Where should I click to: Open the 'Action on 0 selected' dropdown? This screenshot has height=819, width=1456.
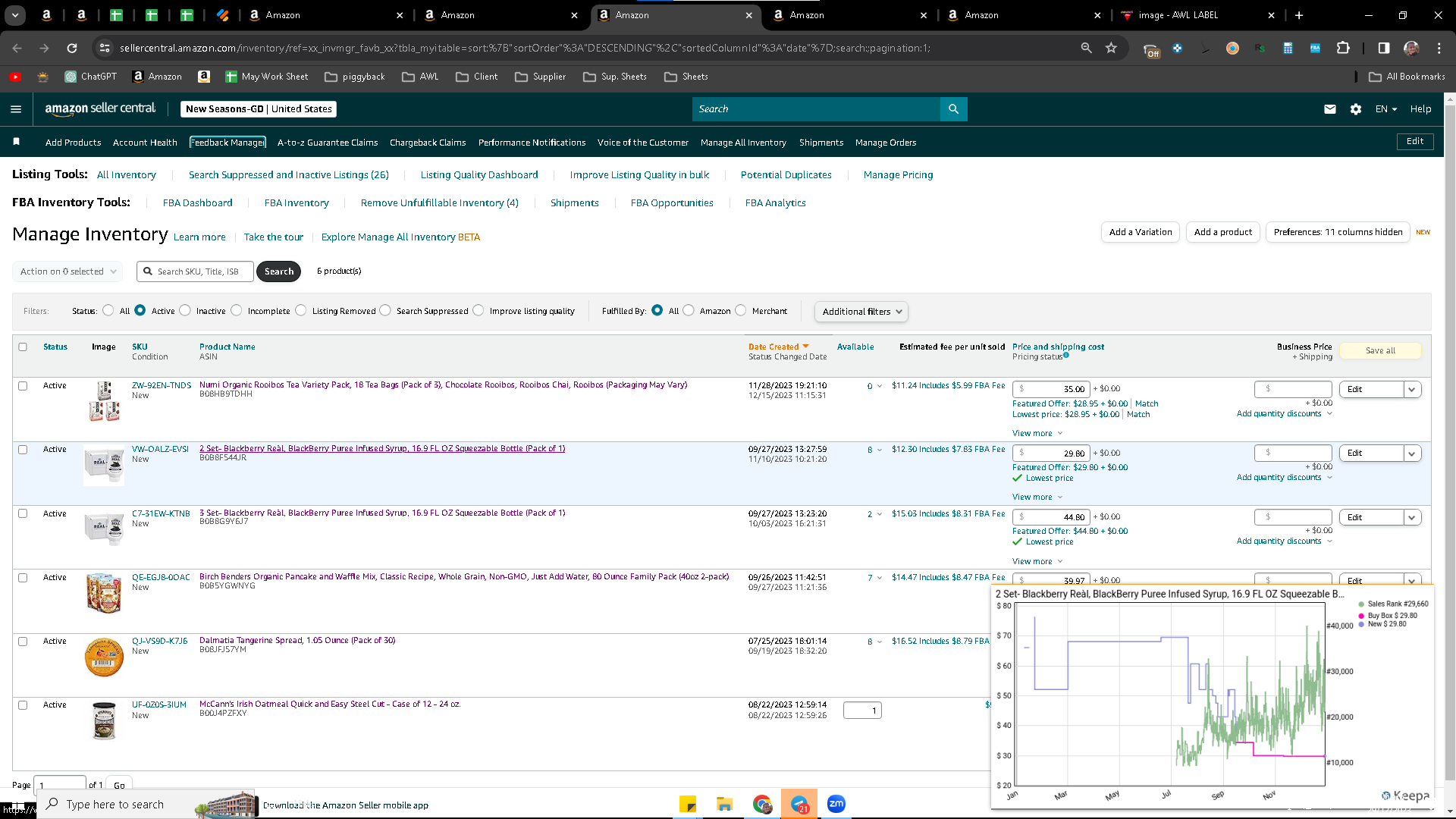pos(67,271)
